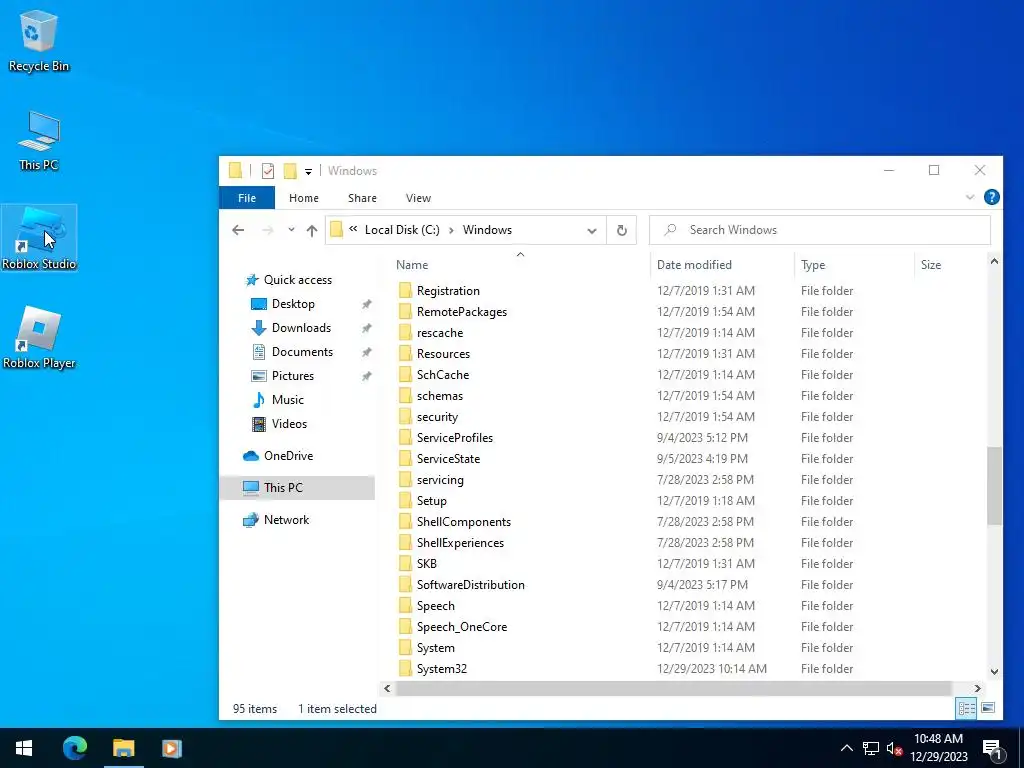Switch to Details view in the status bar

(x=966, y=708)
